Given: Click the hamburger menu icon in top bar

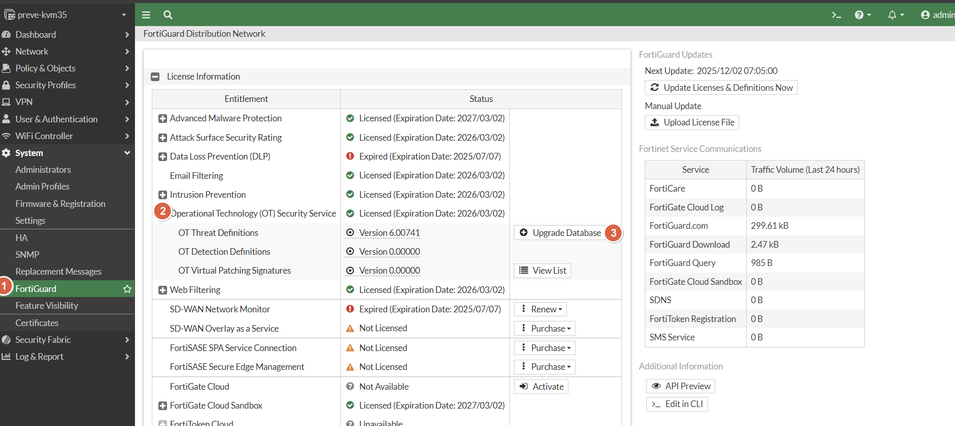Looking at the screenshot, I should pyautogui.click(x=146, y=15).
